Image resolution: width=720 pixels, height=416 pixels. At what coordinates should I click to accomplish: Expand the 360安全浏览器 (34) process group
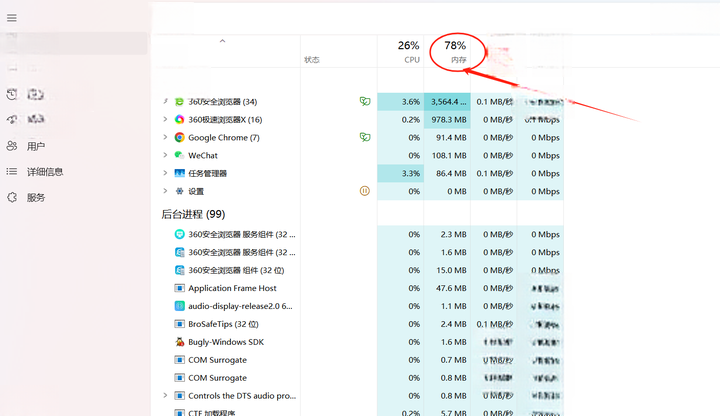165,101
